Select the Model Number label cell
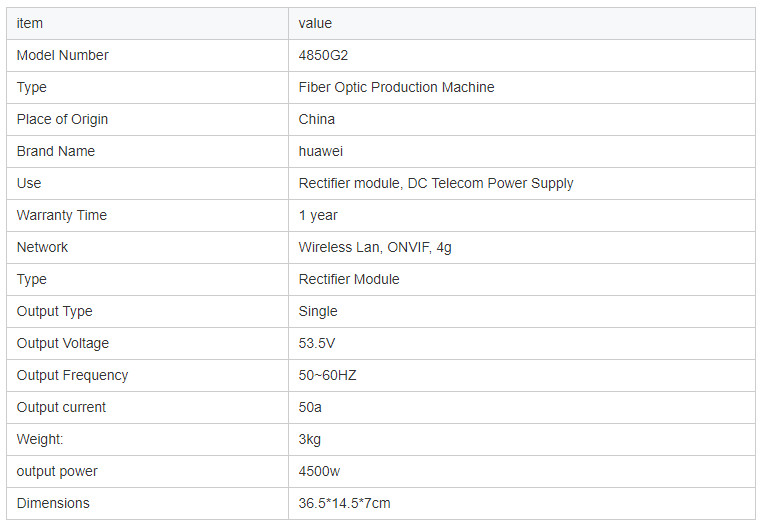 [x=63, y=55]
